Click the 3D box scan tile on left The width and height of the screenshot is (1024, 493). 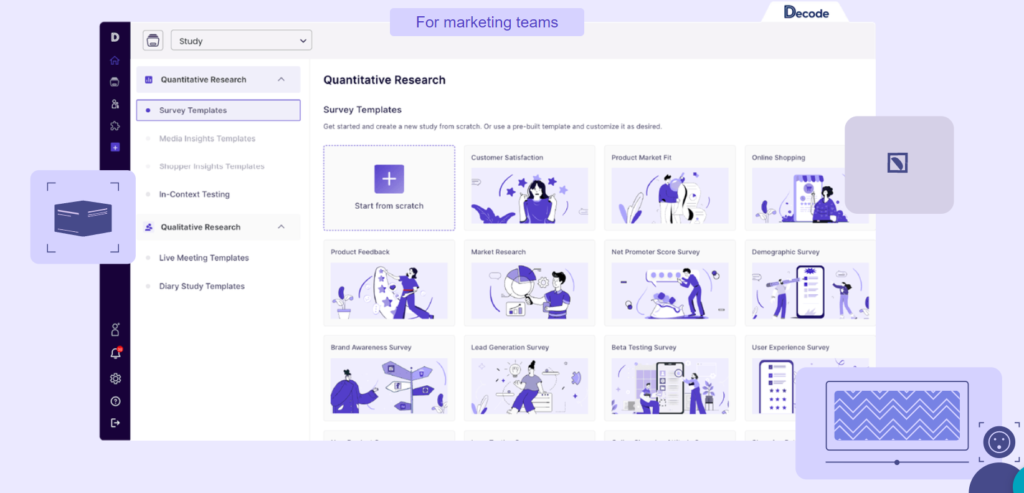point(83,217)
